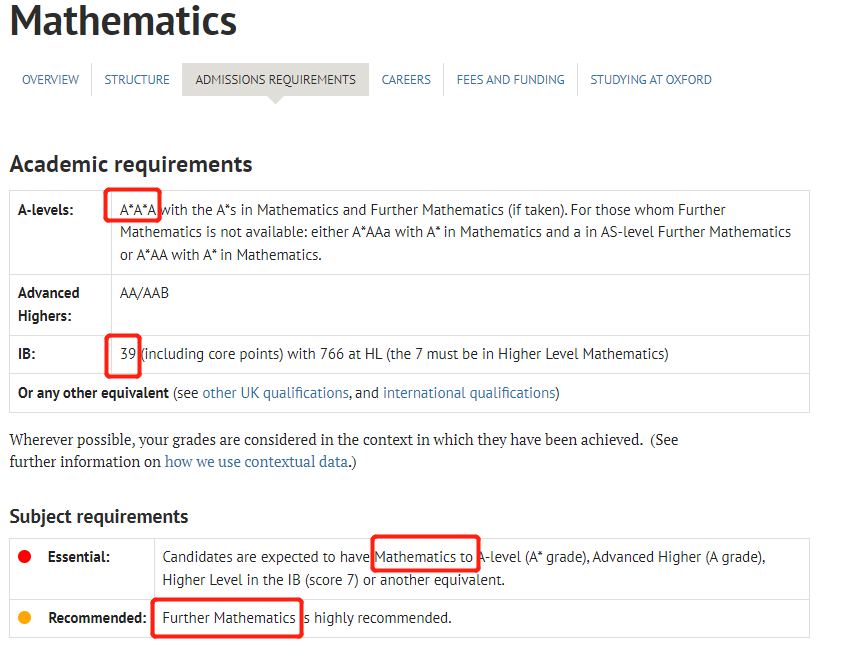Open the international qualifications link
Image resolution: width=842 pixels, height=651 pixels.
pos(469,393)
